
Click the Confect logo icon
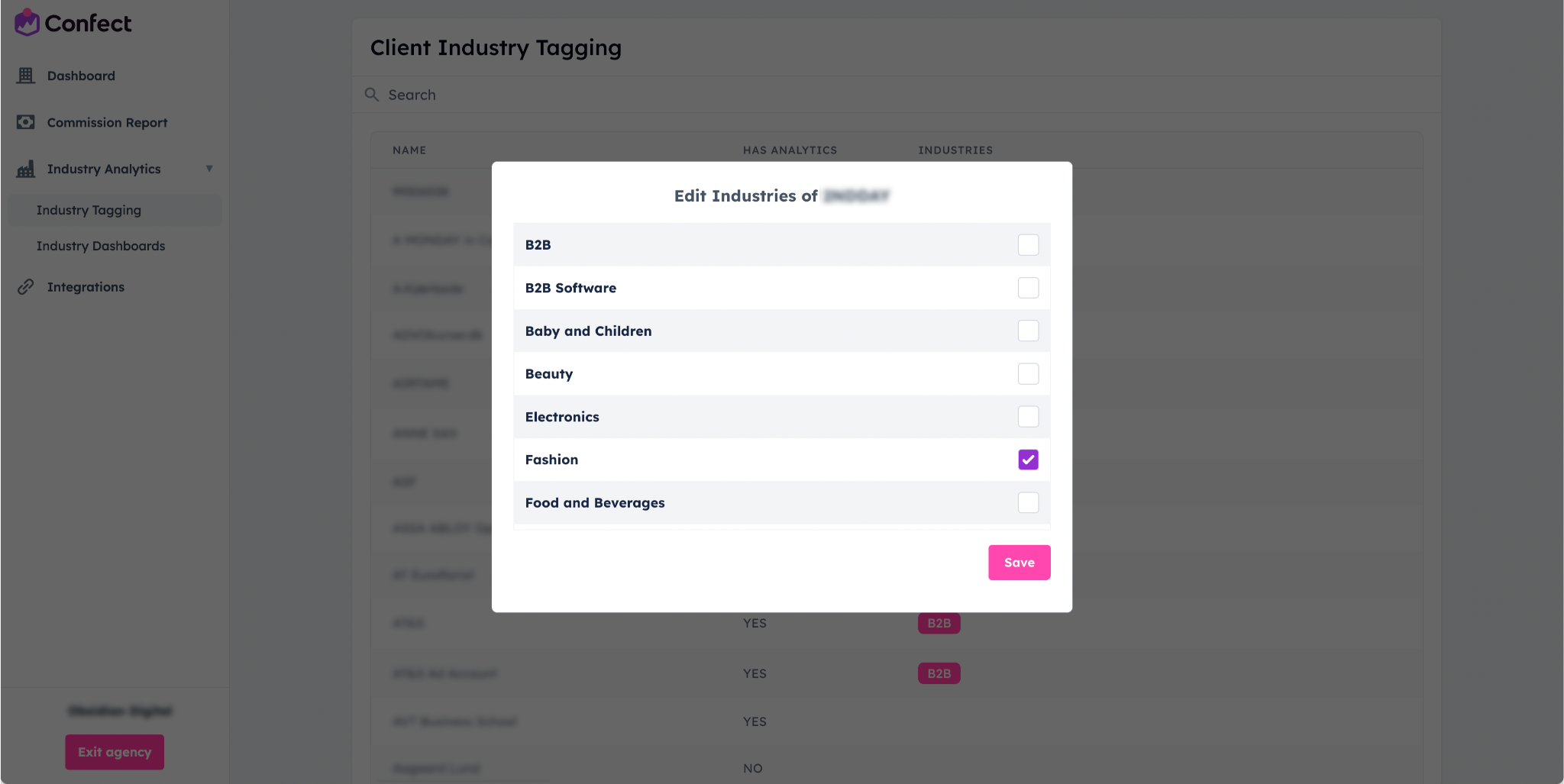[x=27, y=22]
